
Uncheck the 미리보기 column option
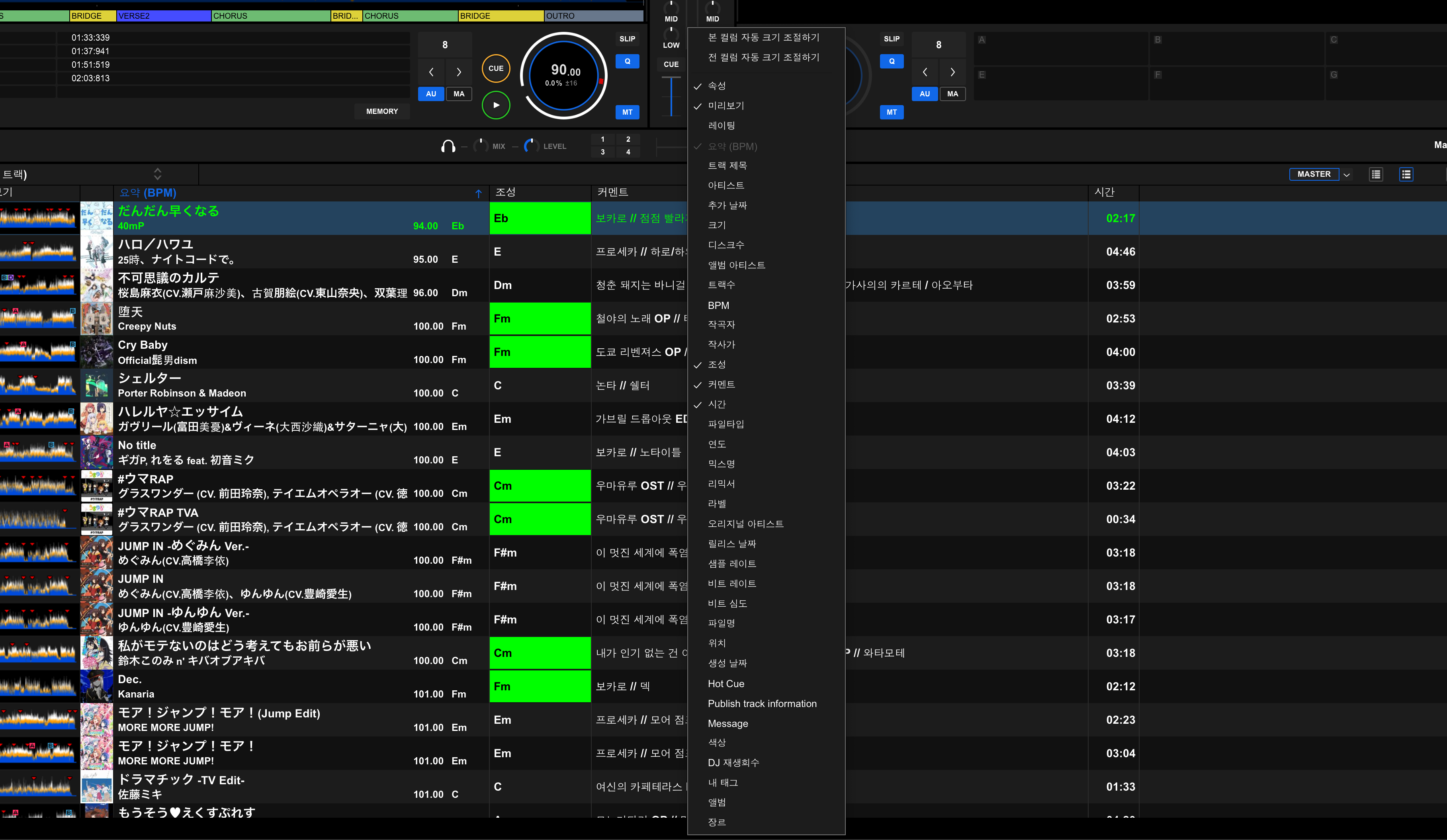(x=725, y=106)
